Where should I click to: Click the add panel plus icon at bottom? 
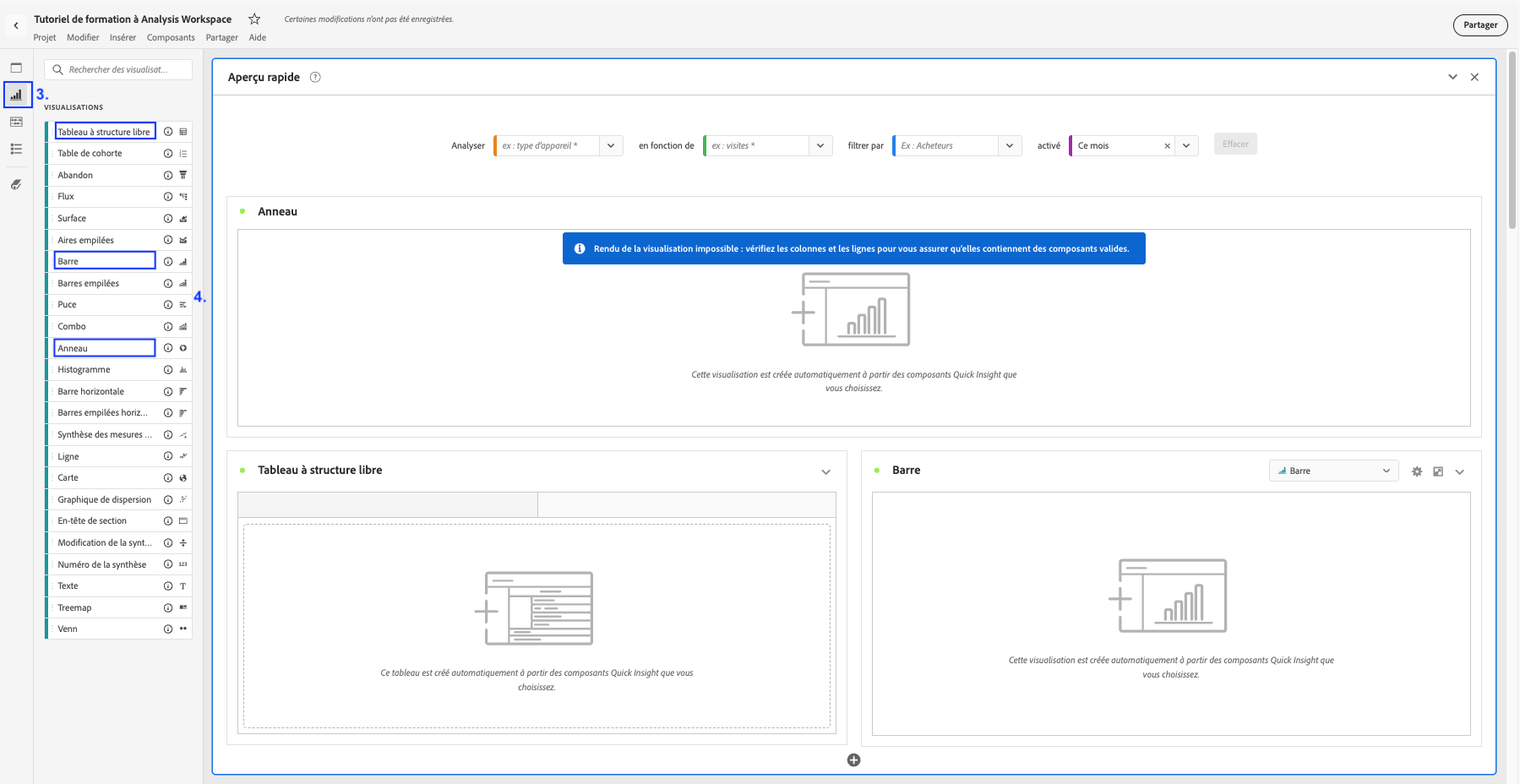coord(853,760)
